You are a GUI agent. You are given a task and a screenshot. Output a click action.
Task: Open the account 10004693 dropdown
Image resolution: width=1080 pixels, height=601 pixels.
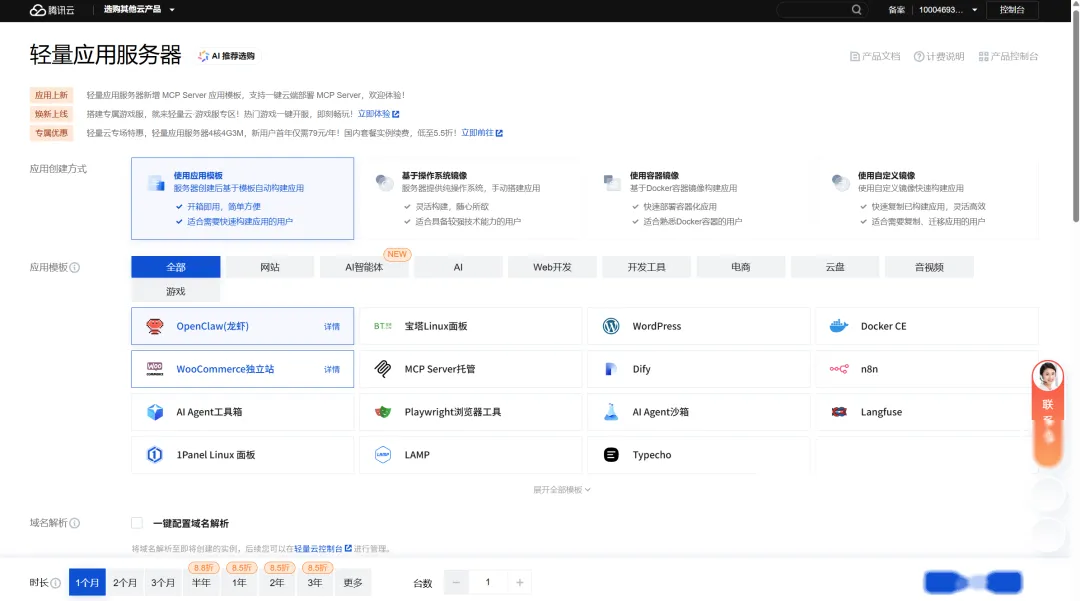click(948, 10)
